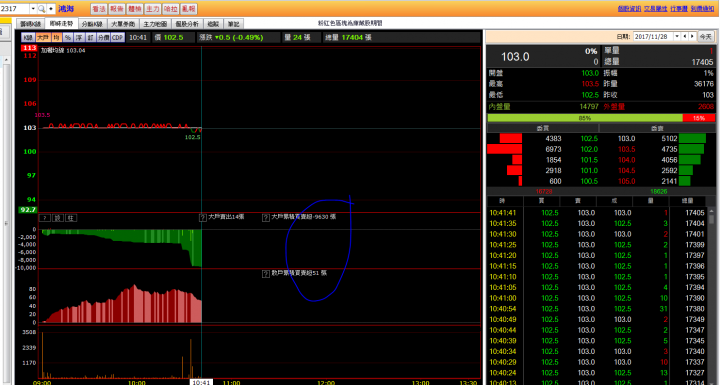Open the tab between 個股分析 and 筆記
720x385 pixels.
213,24
